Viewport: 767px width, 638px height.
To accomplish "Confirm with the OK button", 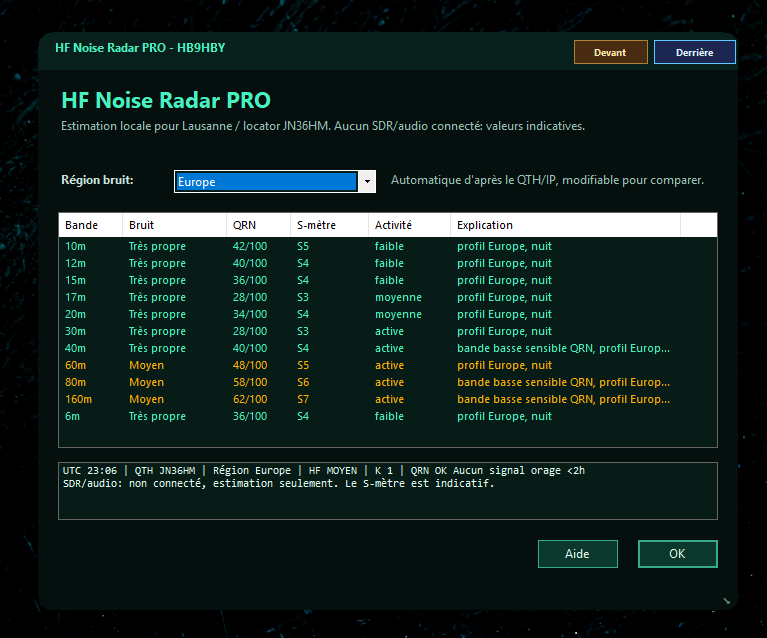I will tap(677, 554).
